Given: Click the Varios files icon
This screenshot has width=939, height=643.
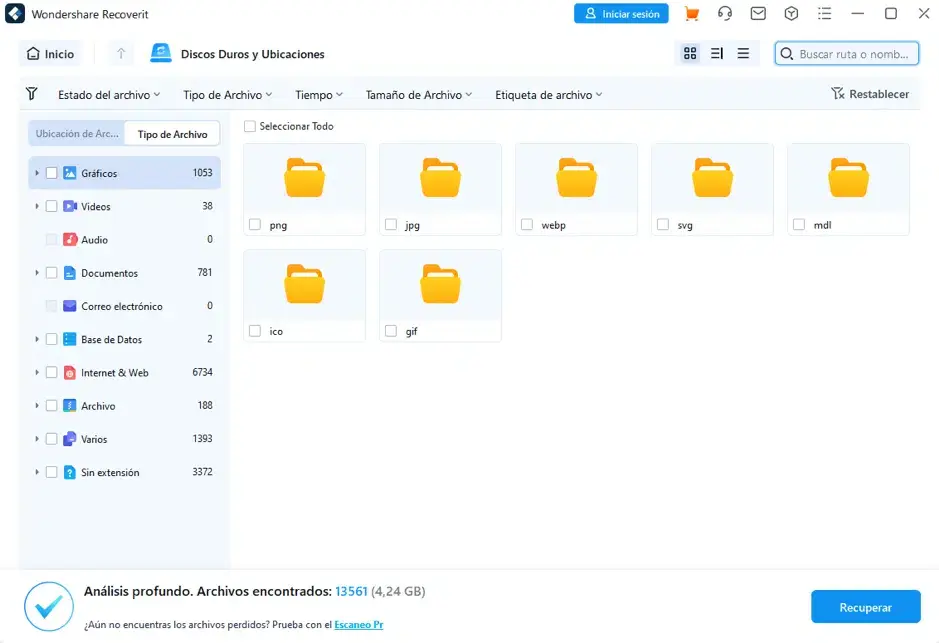Looking at the screenshot, I should 70,439.
